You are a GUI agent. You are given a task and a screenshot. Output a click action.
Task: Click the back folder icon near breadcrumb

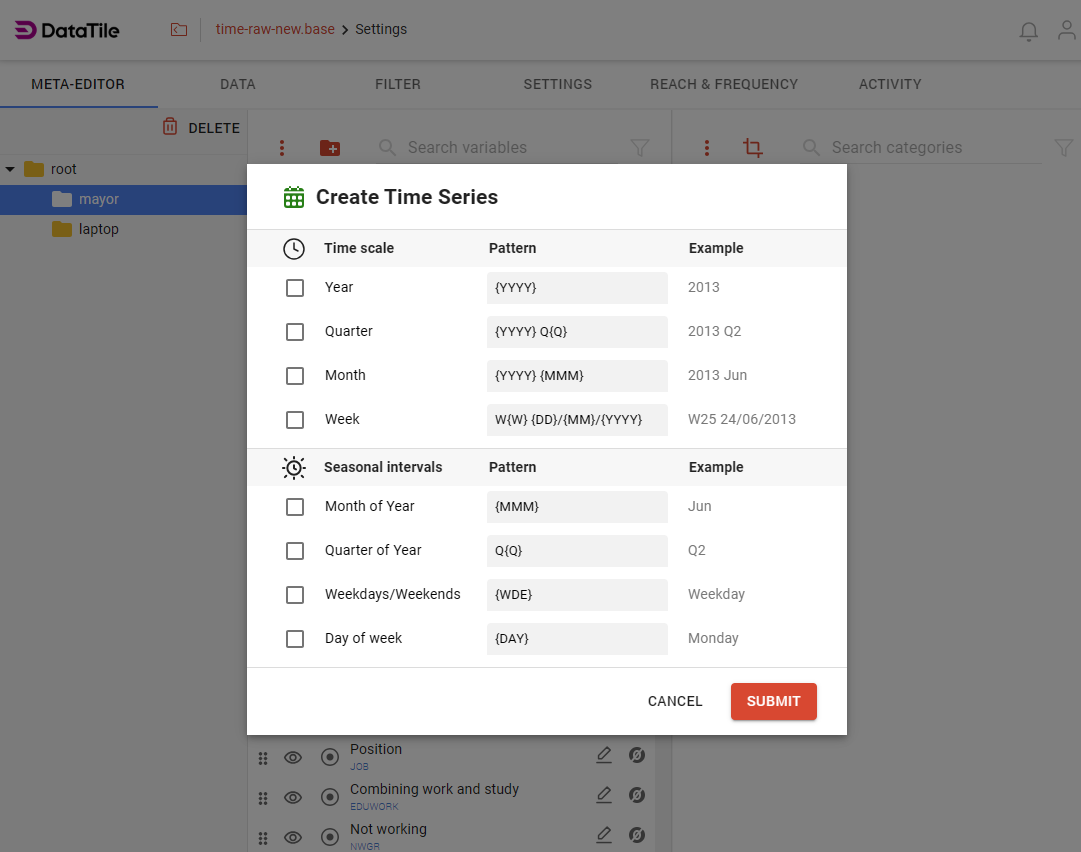click(179, 30)
